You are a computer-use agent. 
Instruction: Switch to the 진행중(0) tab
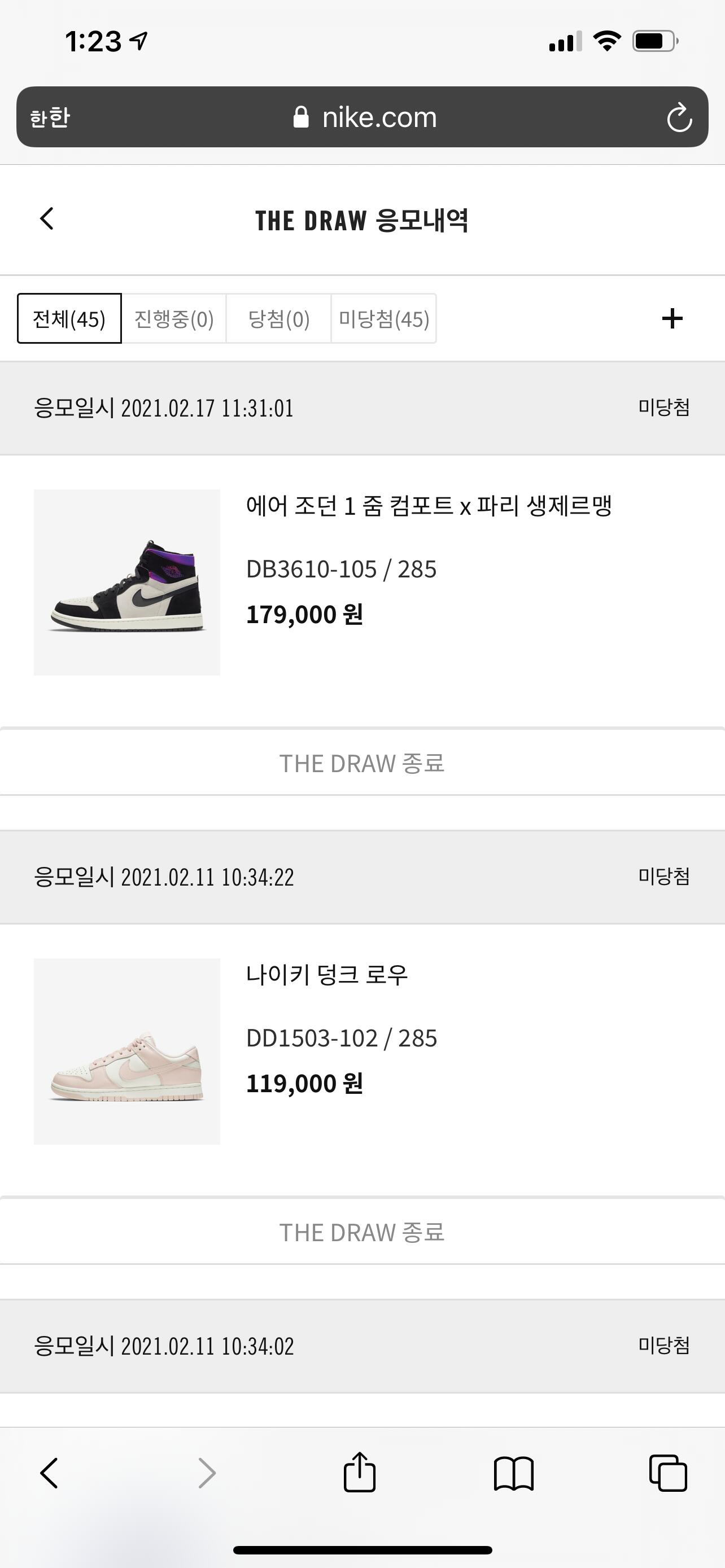click(174, 319)
